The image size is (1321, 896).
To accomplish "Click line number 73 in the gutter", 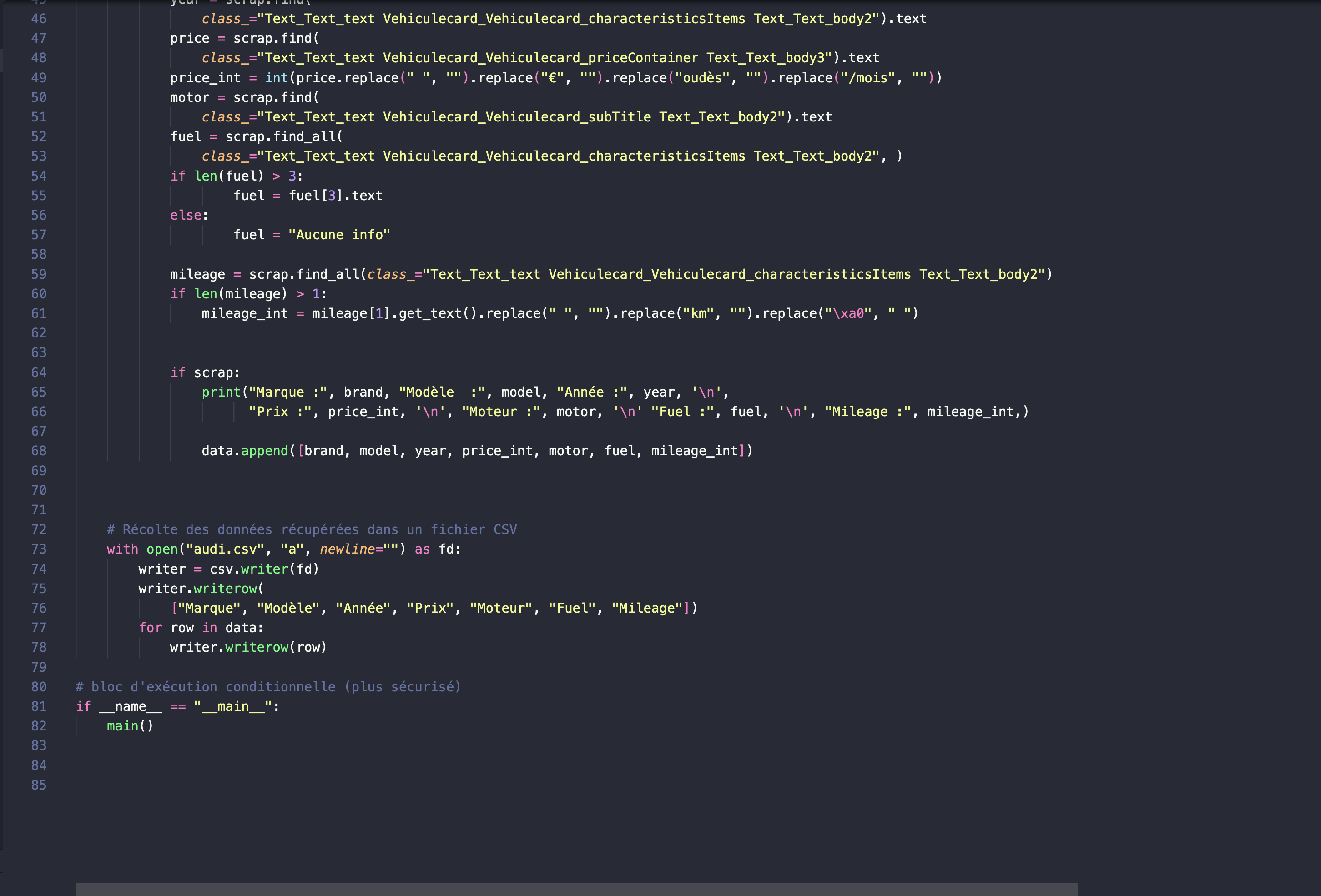I will [x=39, y=549].
